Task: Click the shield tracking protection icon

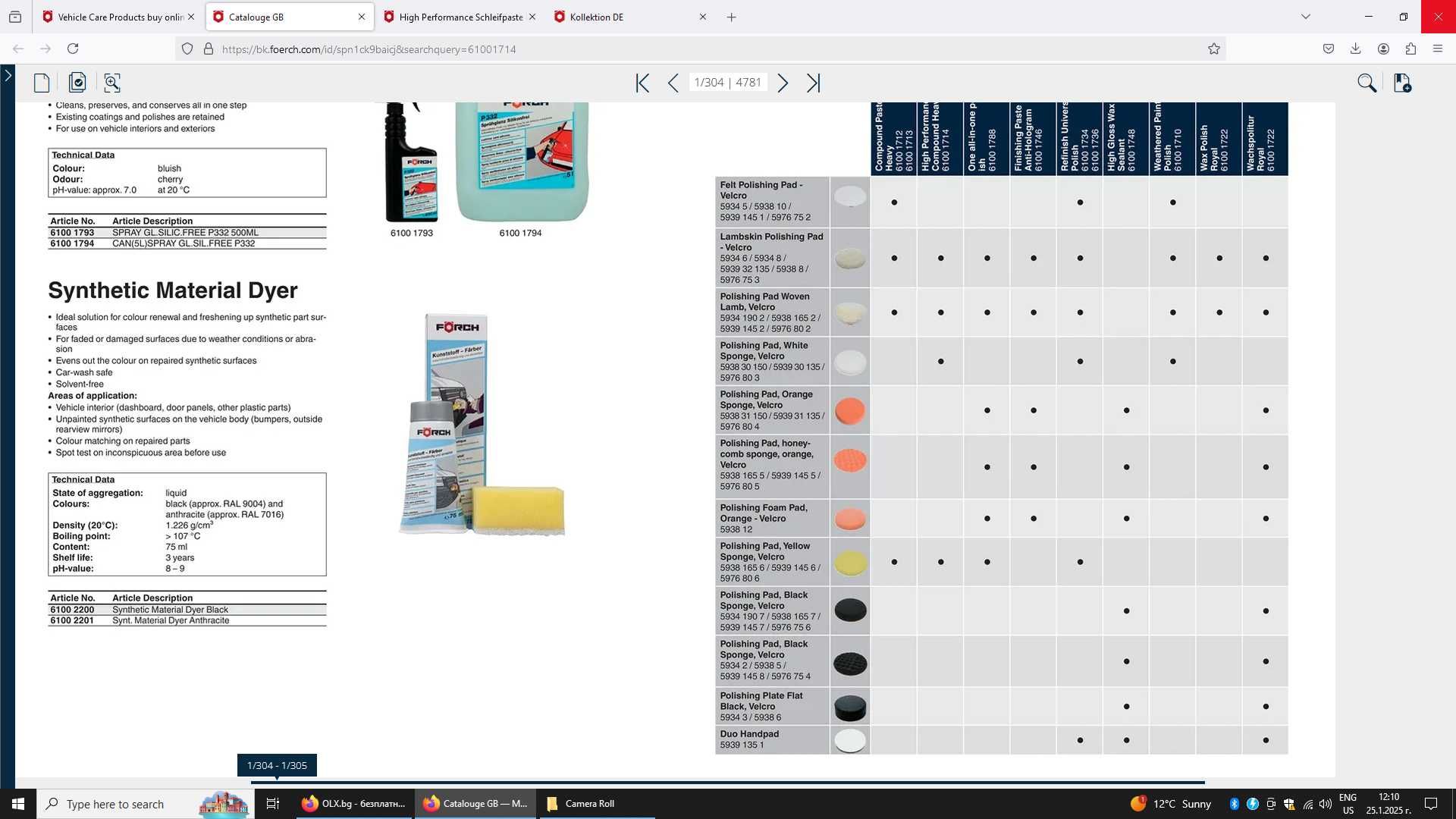Action: tap(187, 49)
